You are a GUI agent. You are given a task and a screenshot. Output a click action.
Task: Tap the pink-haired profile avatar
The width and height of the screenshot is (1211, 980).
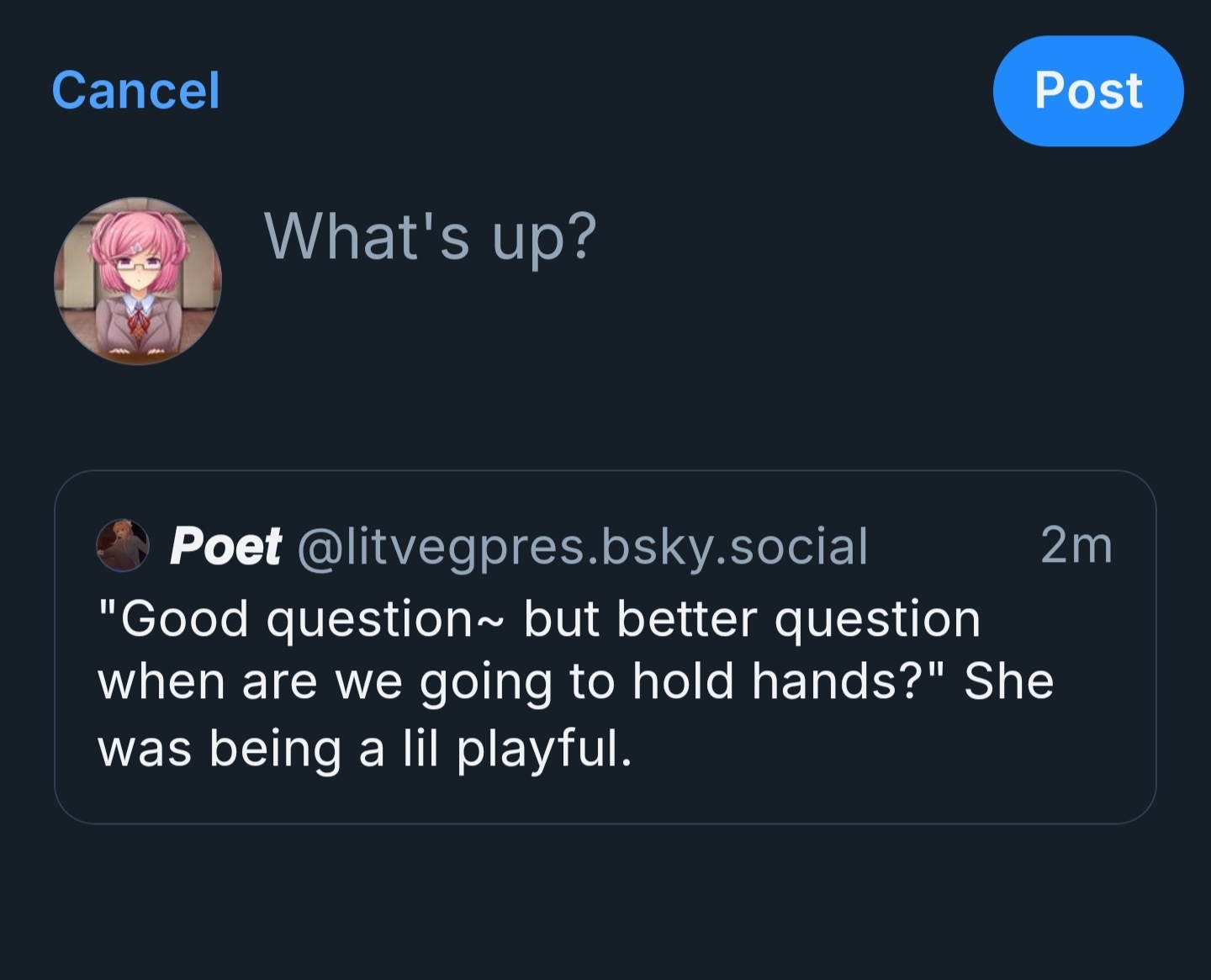pyautogui.click(x=138, y=281)
